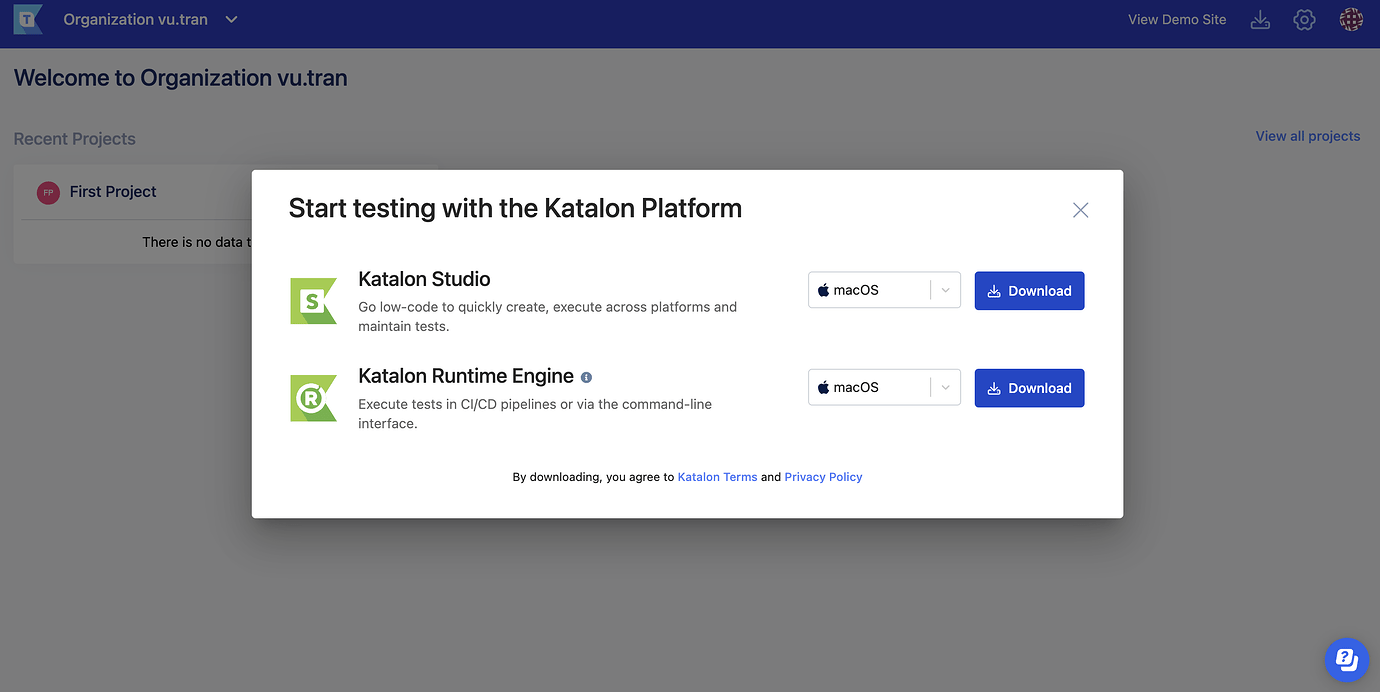Open the macOS dropdown for Katalon Runtime Engine
The width and height of the screenshot is (1380, 692).
tap(944, 387)
